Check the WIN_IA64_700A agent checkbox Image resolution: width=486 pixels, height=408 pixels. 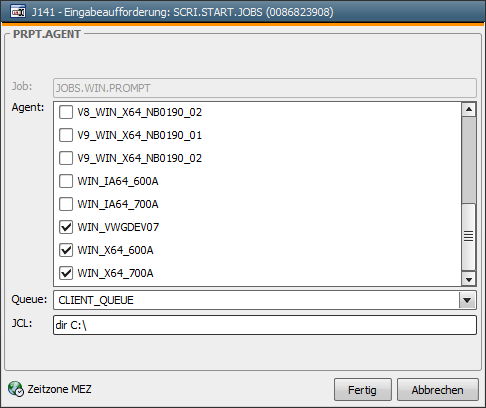[66, 204]
